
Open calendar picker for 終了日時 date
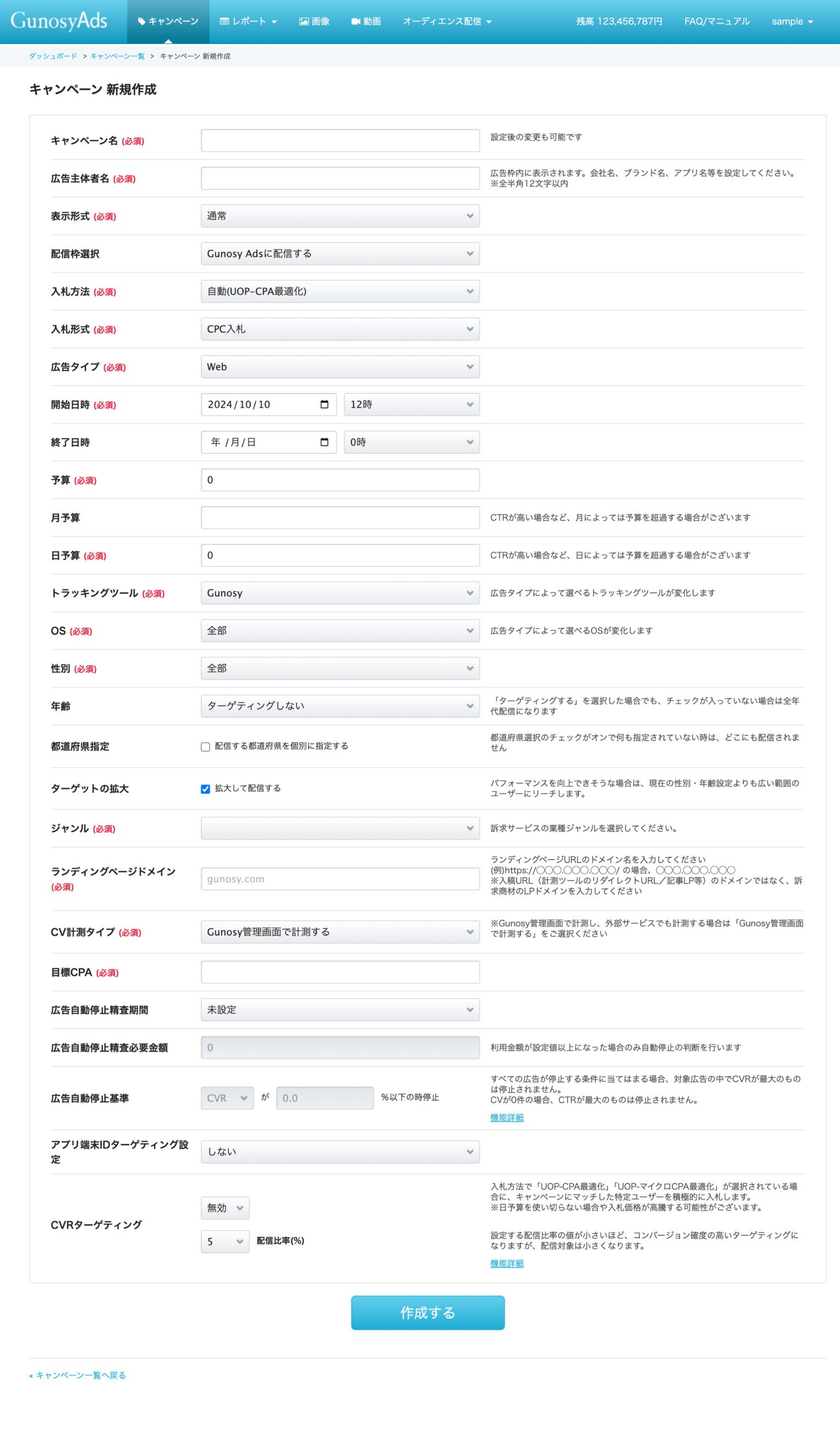[324, 442]
